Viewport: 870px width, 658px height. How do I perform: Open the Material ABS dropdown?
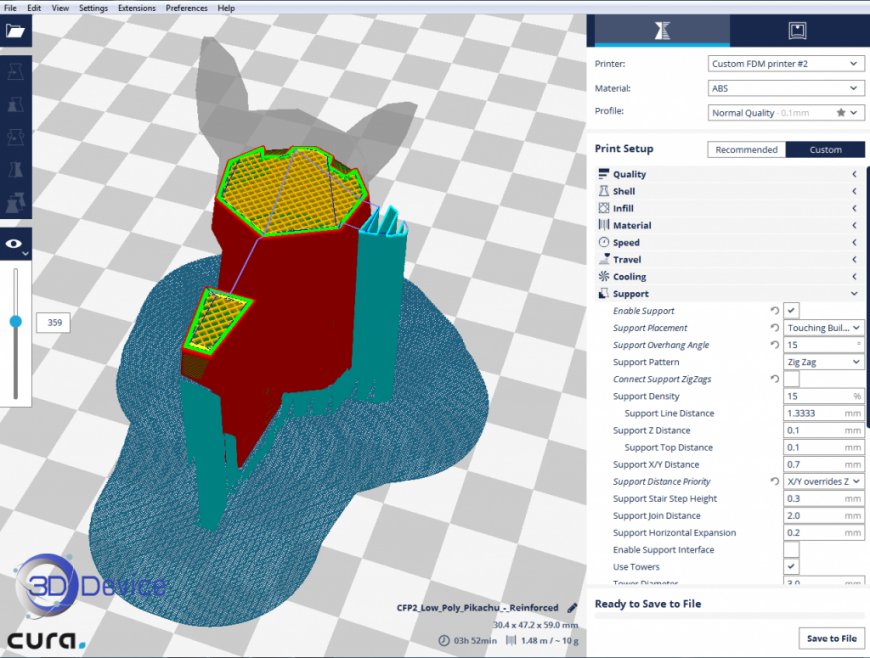[x=786, y=88]
